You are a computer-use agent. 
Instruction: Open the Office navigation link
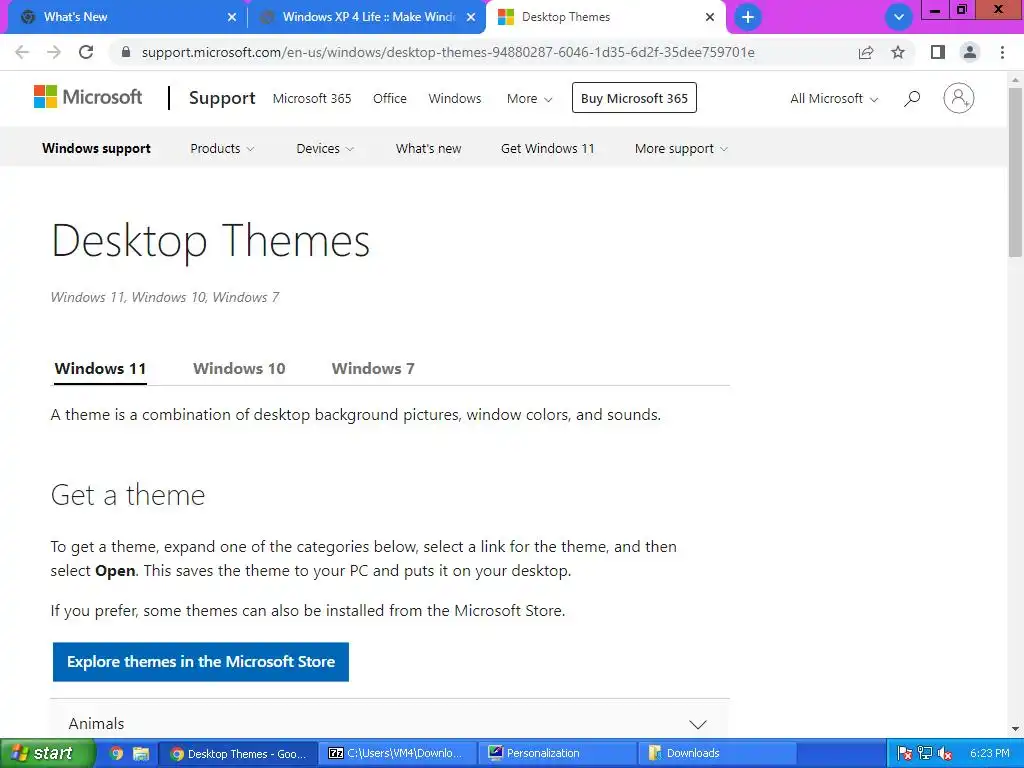[390, 98]
